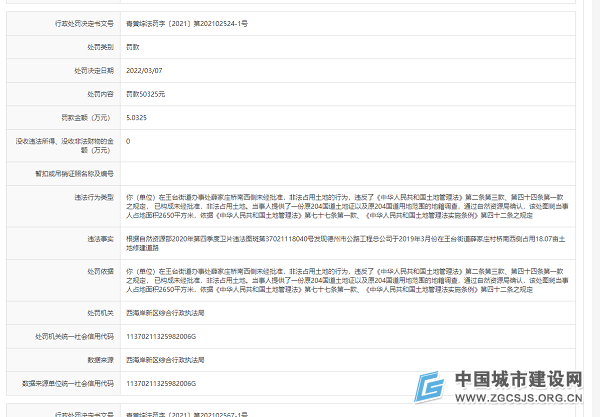
Task: Click the confiscated amount value 0
Action: [x=128, y=141]
